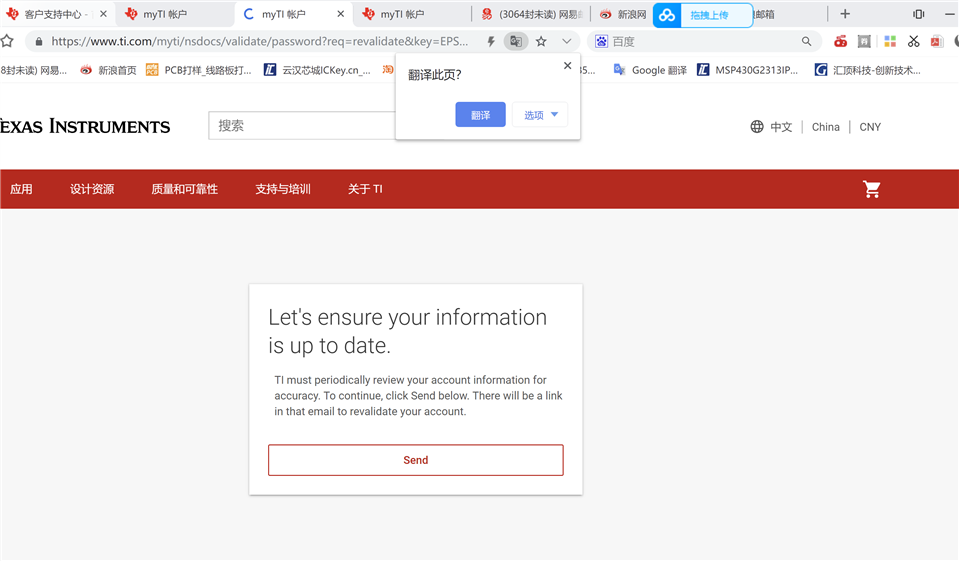The height and width of the screenshot is (561, 959).
Task: Open the 关于 TI navigation menu
Action: [365, 189]
